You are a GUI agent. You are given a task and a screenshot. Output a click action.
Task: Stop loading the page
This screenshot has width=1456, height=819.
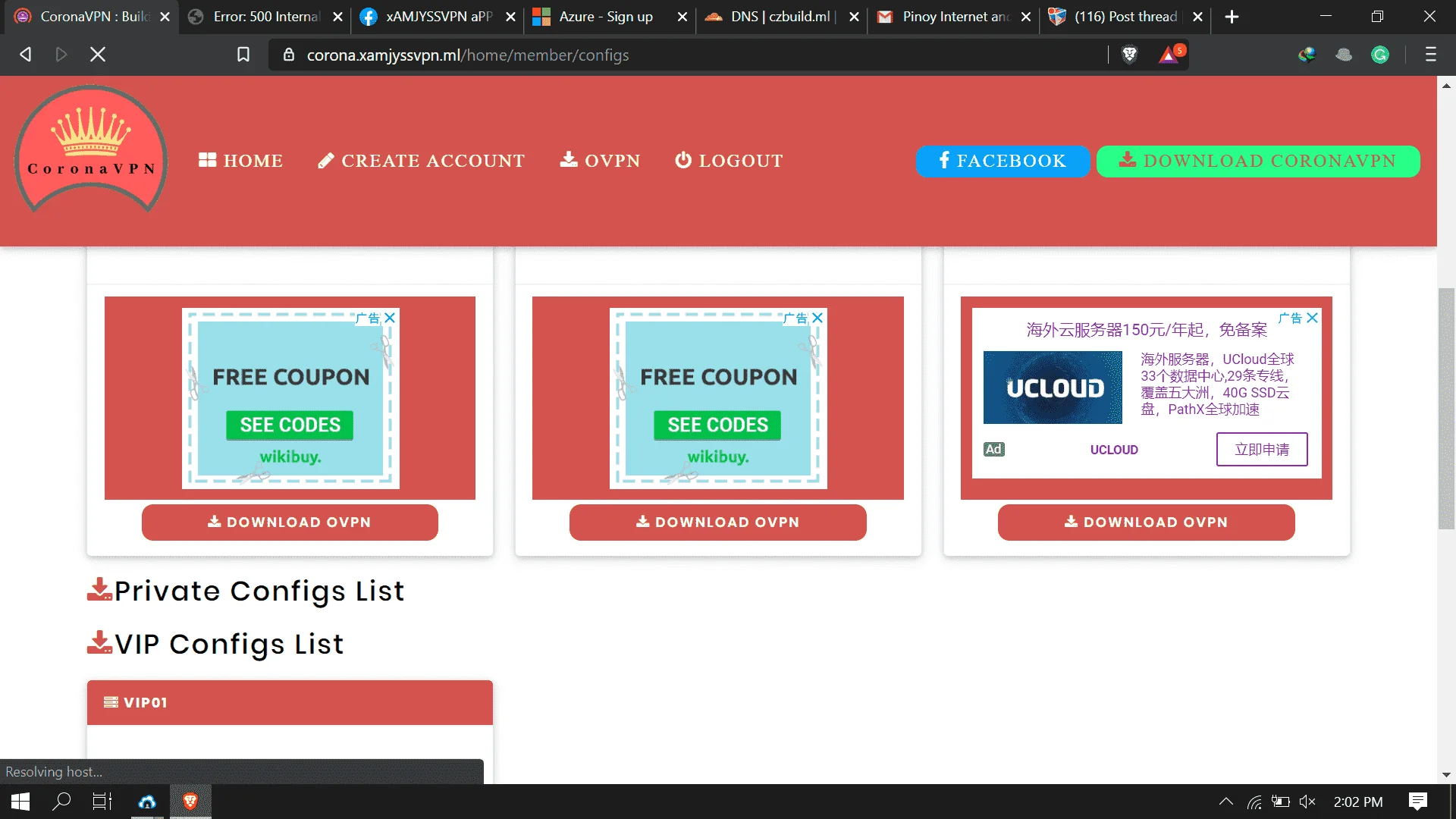point(98,55)
